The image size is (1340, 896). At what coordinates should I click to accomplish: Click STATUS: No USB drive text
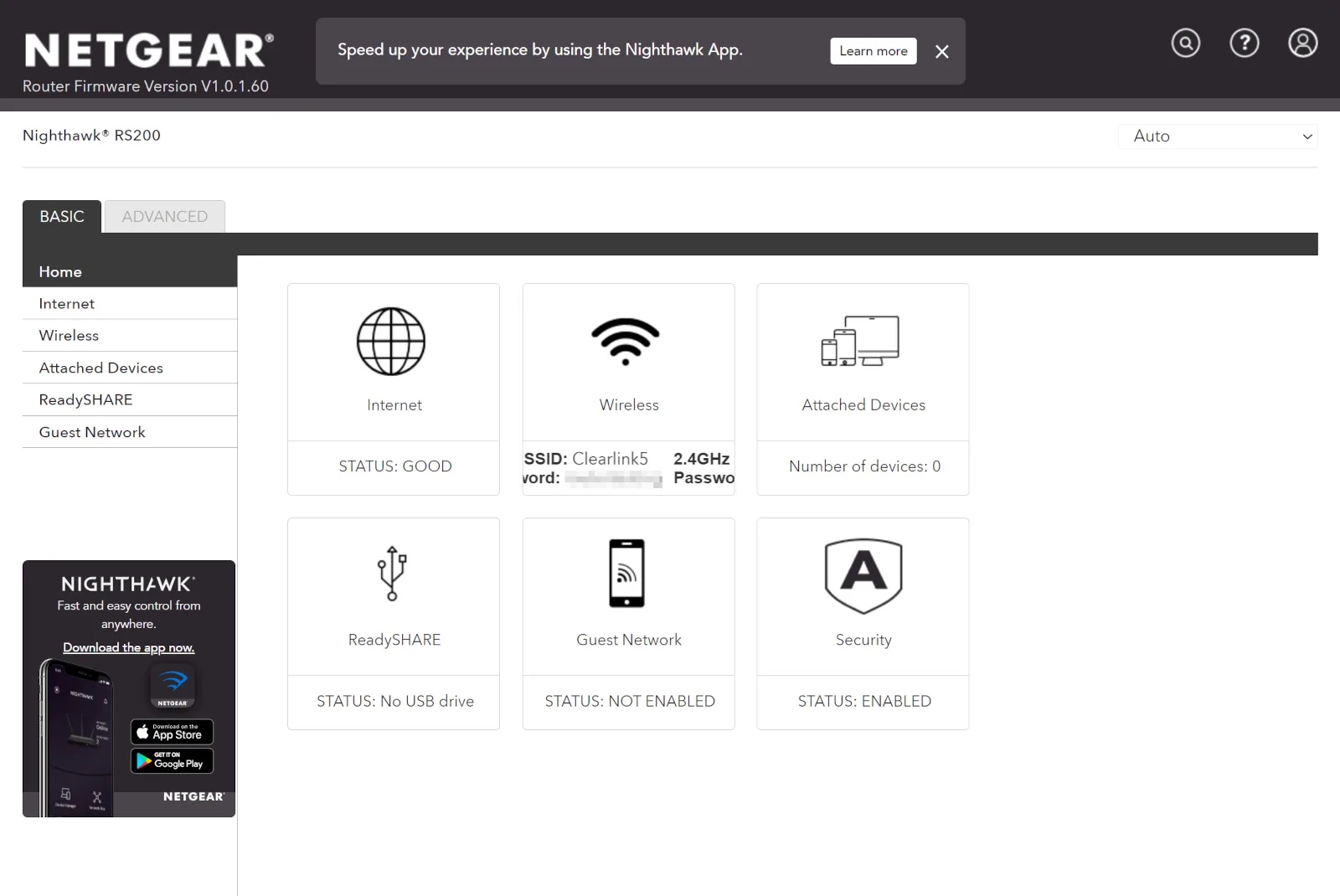pos(395,702)
